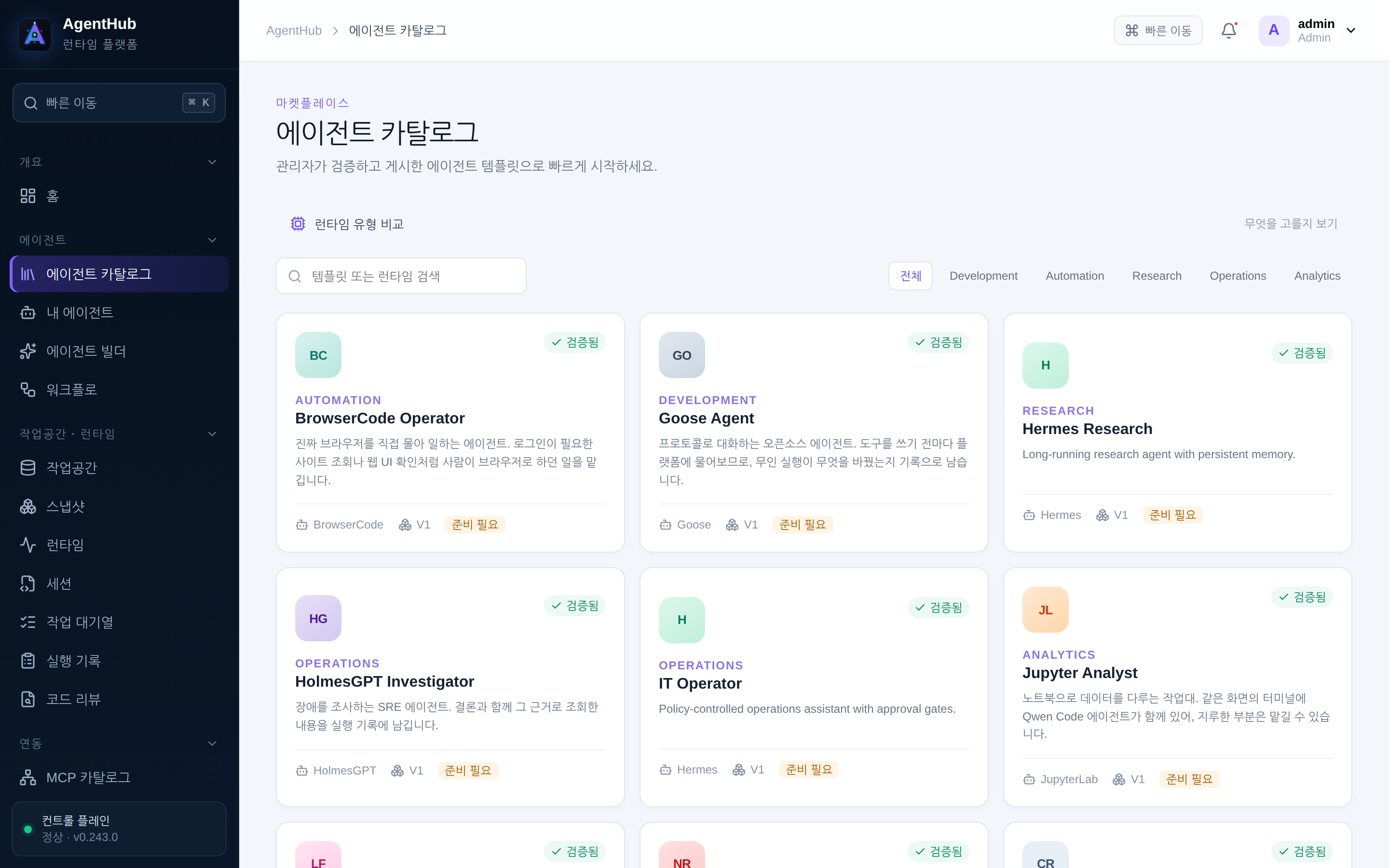
Task: Click the AgentHub breadcrumb link
Action: pos(294,30)
